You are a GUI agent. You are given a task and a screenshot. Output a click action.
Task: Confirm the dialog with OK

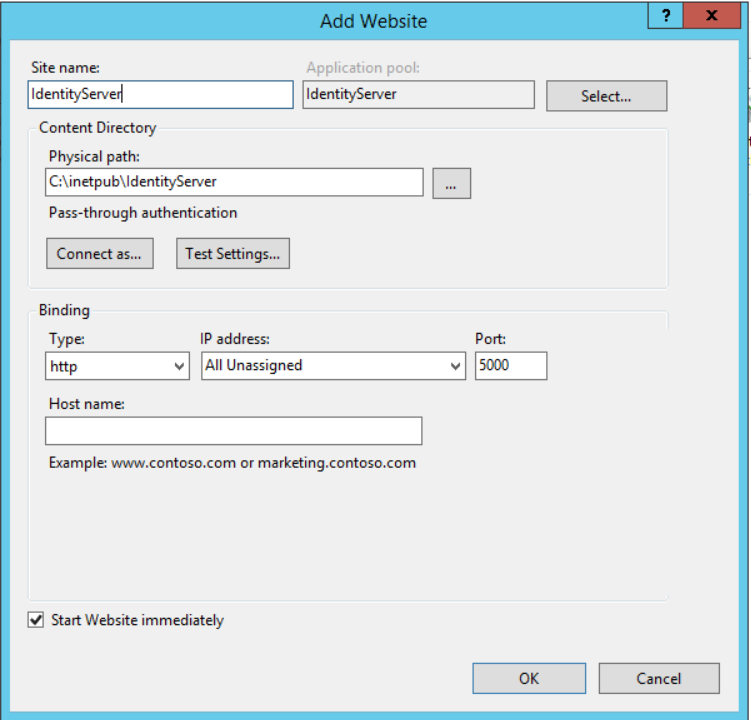tap(528, 678)
